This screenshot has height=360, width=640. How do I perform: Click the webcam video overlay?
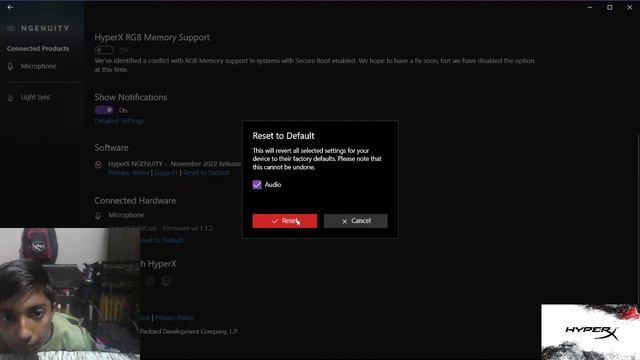[70, 294]
